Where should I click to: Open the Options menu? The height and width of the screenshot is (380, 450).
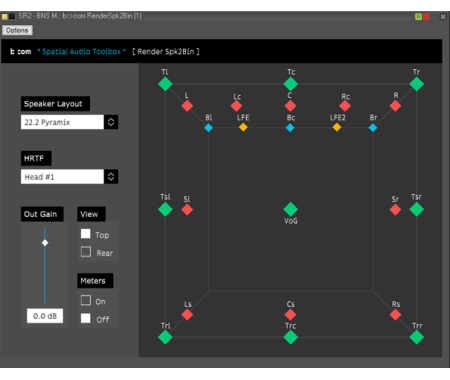click(x=17, y=30)
